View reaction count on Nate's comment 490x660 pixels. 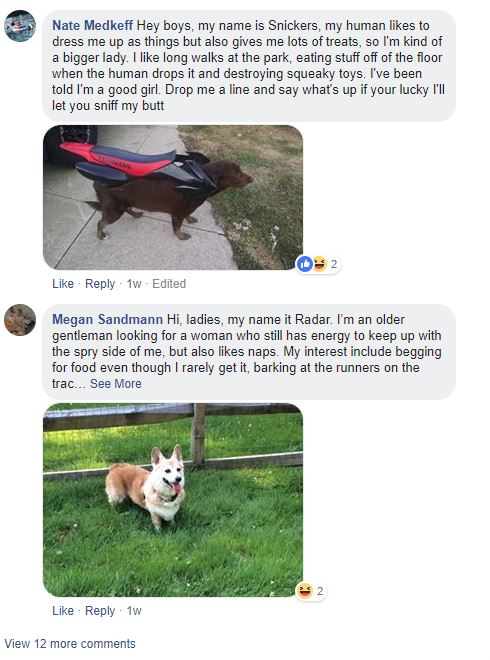[334, 264]
